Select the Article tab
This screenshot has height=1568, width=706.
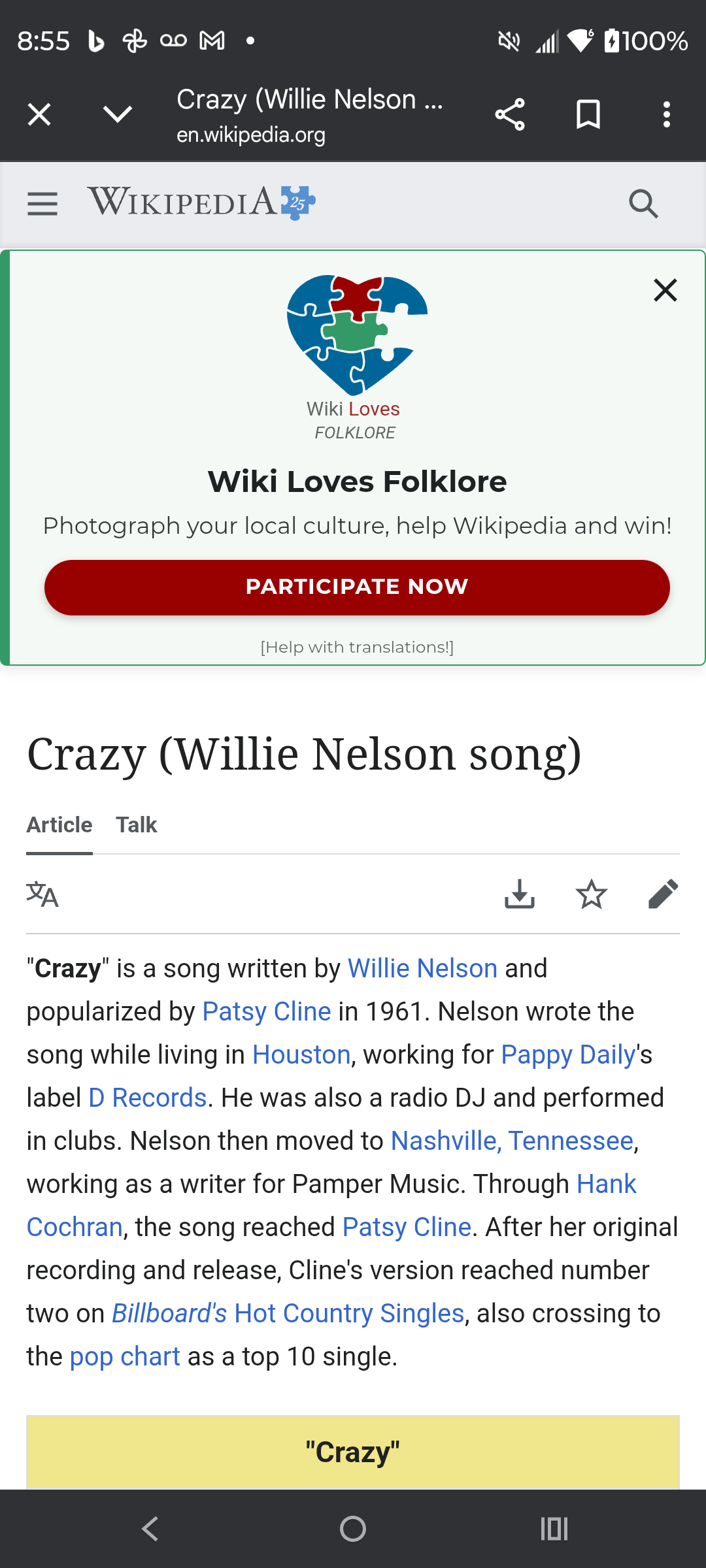tap(59, 825)
